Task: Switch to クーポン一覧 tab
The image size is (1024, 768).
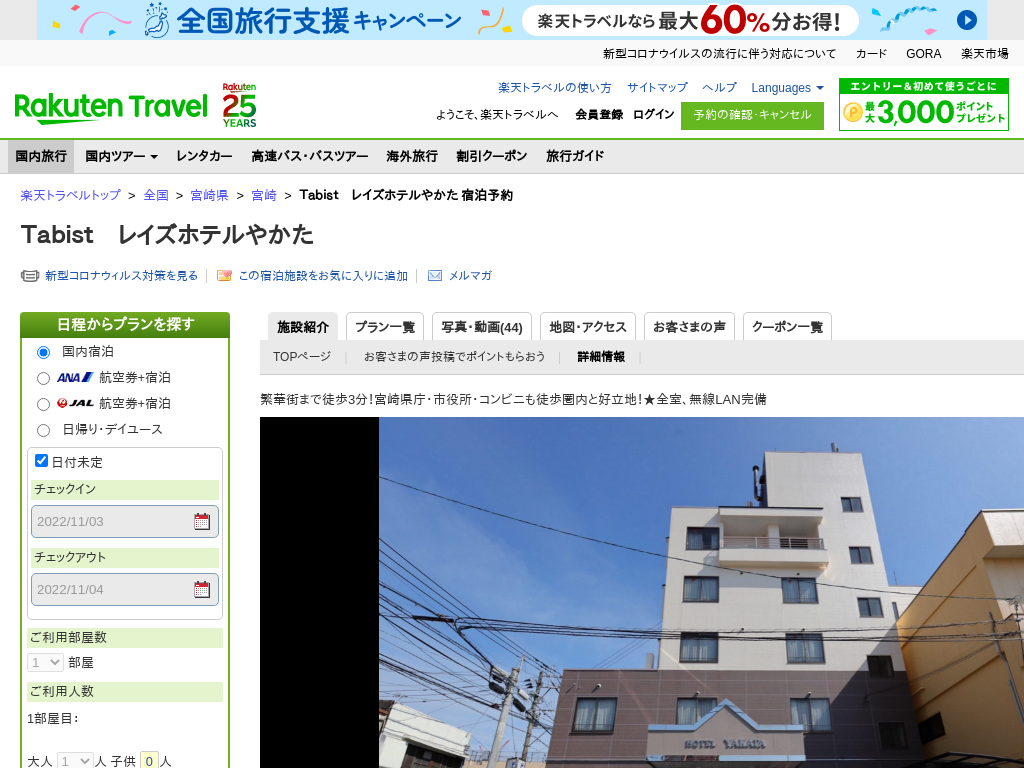Action: click(x=787, y=327)
